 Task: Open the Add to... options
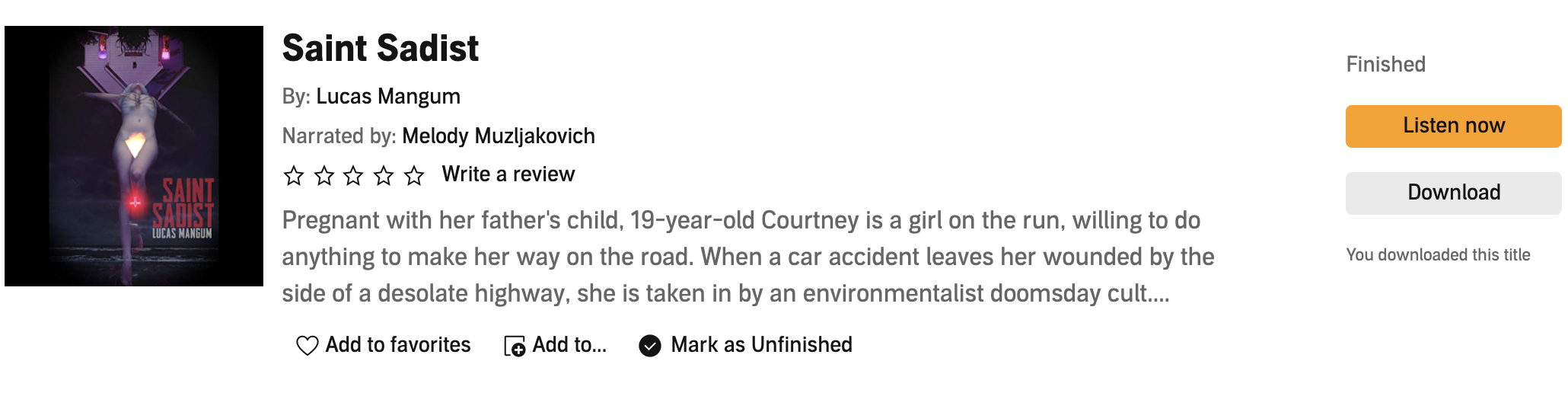pos(569,345)
